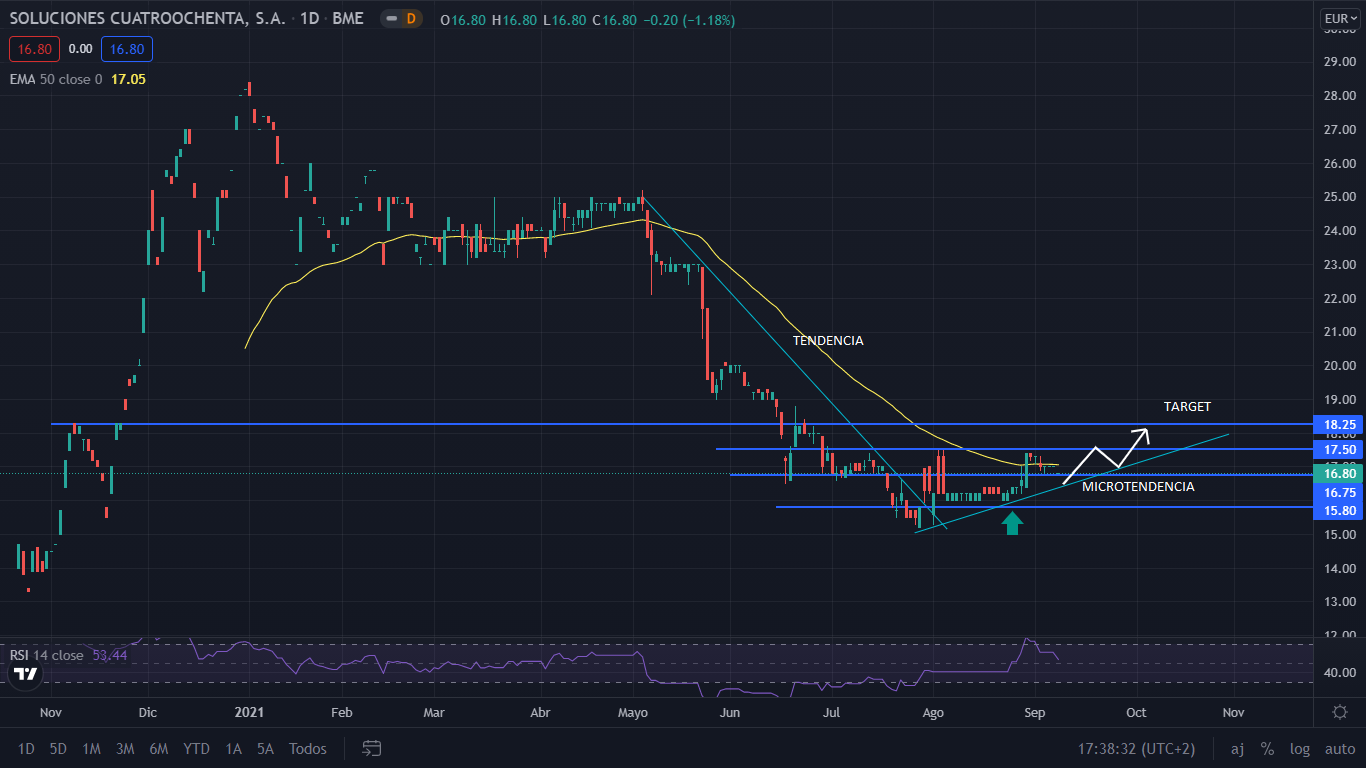Image resolution: width=1366 pixels, height=768 pixels.
Task: Select the Todos time range
Action: click(x=308, y=749)
